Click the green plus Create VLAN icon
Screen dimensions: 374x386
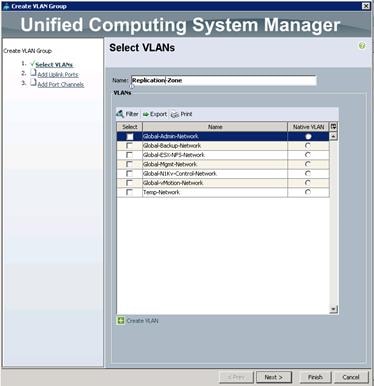[x=120, y=321]
